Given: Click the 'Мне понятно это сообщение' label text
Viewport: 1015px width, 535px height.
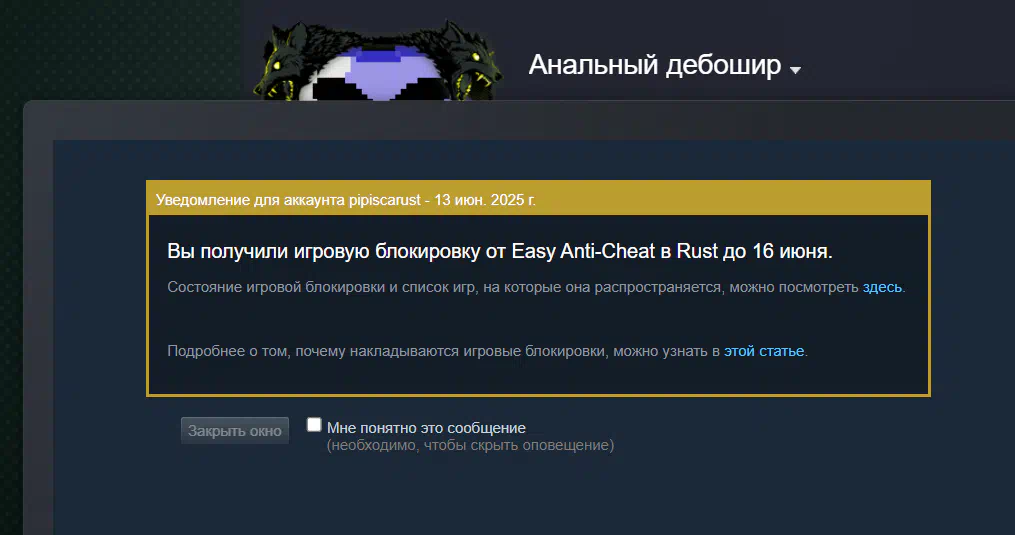Looking at the screenshot, I should tap(426, 427).
